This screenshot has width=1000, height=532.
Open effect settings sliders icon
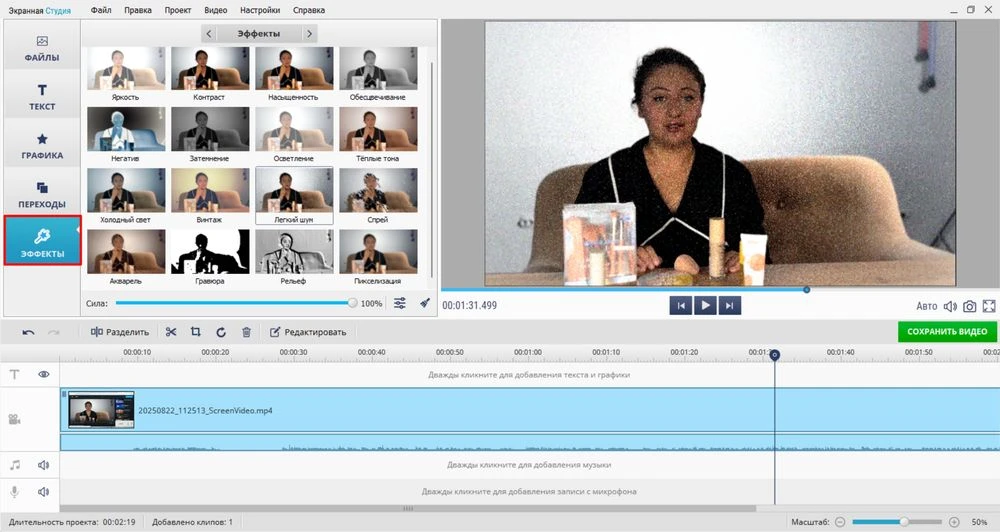[400, 303]
